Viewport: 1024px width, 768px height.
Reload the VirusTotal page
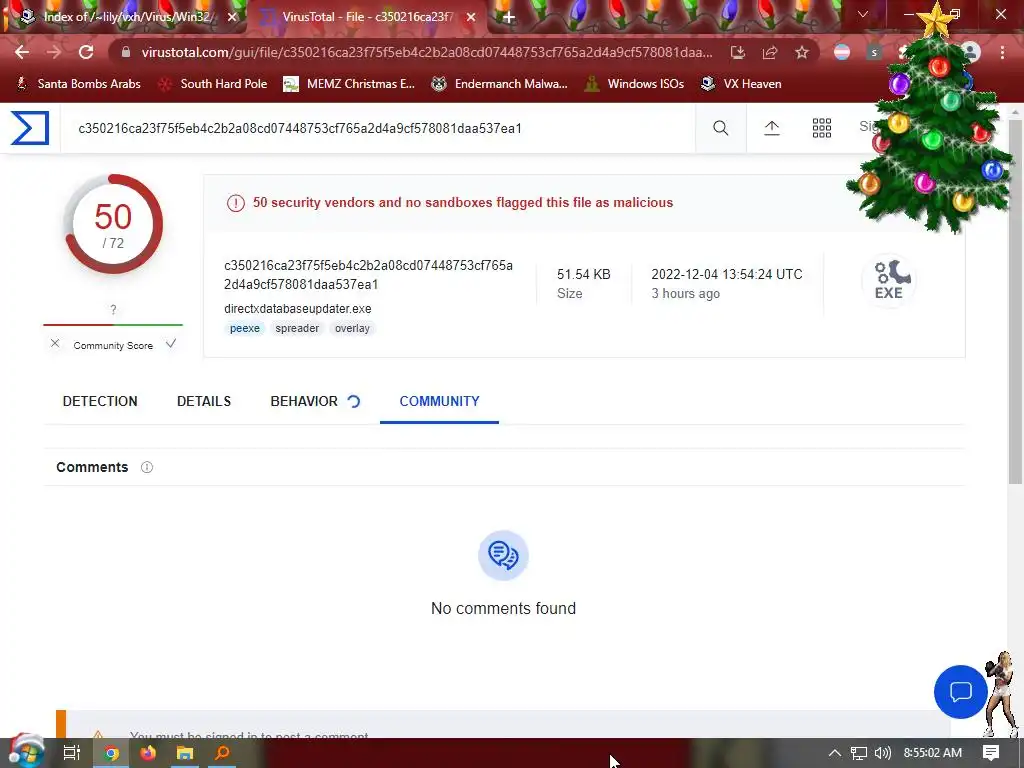tap(86, 52)
